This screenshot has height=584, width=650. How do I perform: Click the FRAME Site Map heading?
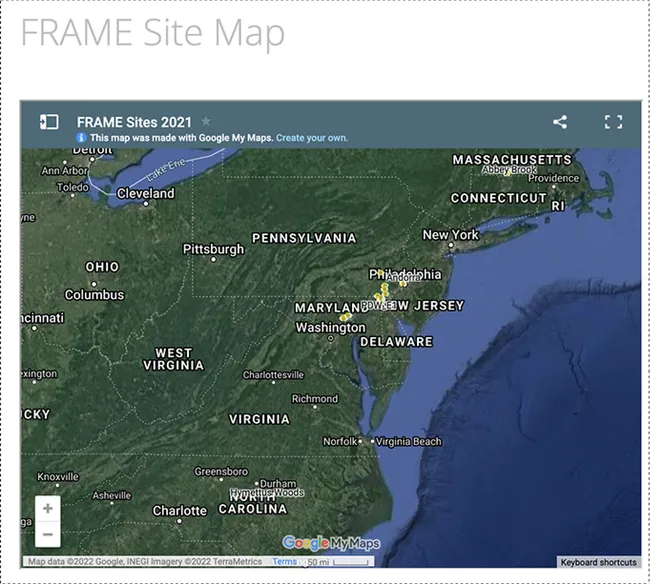pos(152,33)
